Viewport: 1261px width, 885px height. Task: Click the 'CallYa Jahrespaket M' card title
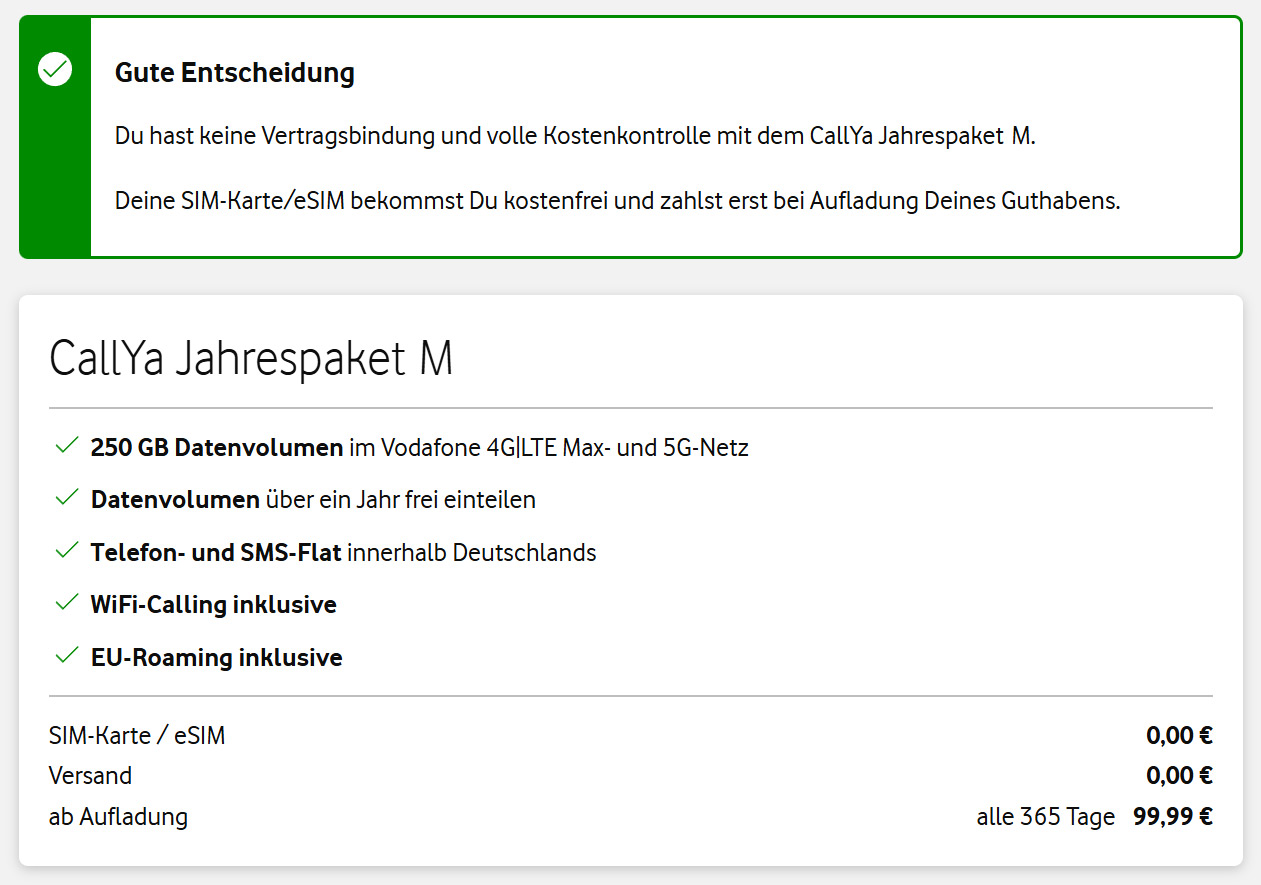[x=251, y=360]
